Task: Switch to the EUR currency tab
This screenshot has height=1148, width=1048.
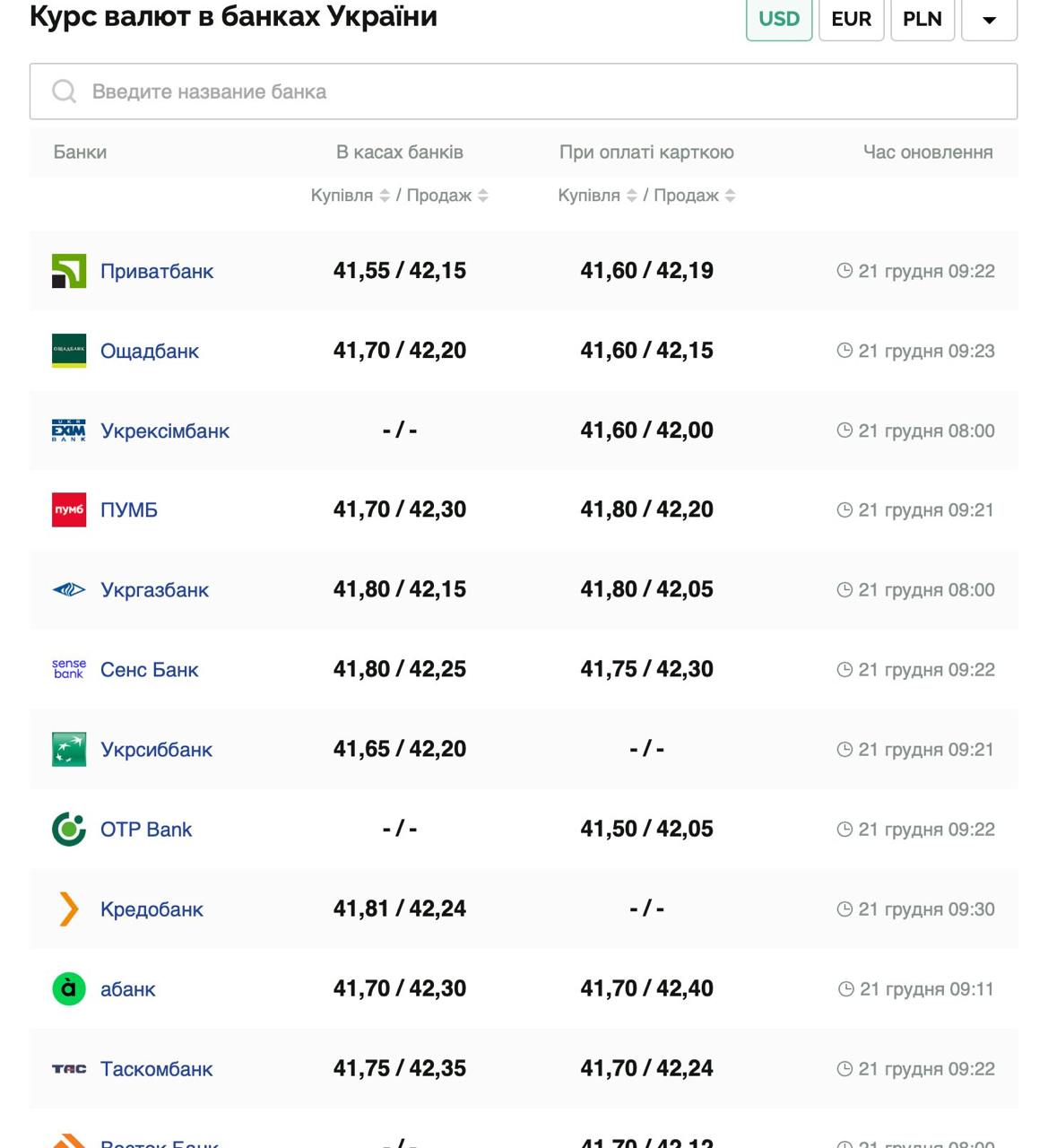Action: 851,19
